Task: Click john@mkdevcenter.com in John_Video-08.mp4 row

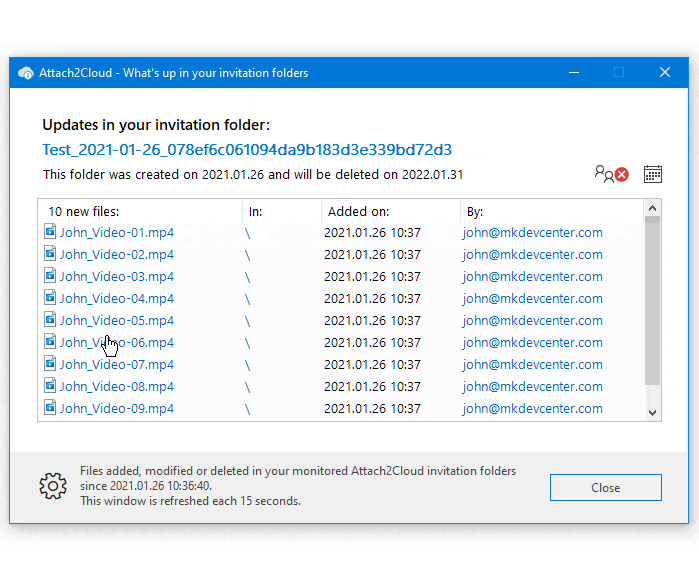Action: click(532, 387)
